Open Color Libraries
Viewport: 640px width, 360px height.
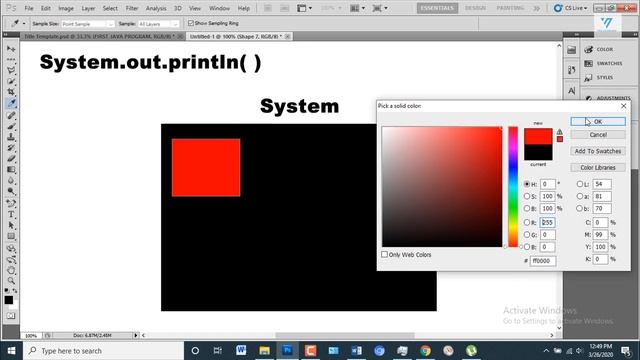[x=598, y=167]
